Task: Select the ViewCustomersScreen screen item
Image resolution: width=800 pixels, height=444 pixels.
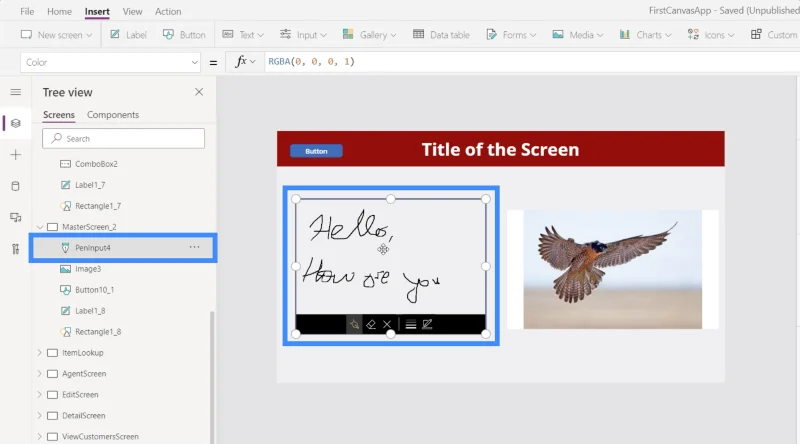Action: [x=100, y=436]
